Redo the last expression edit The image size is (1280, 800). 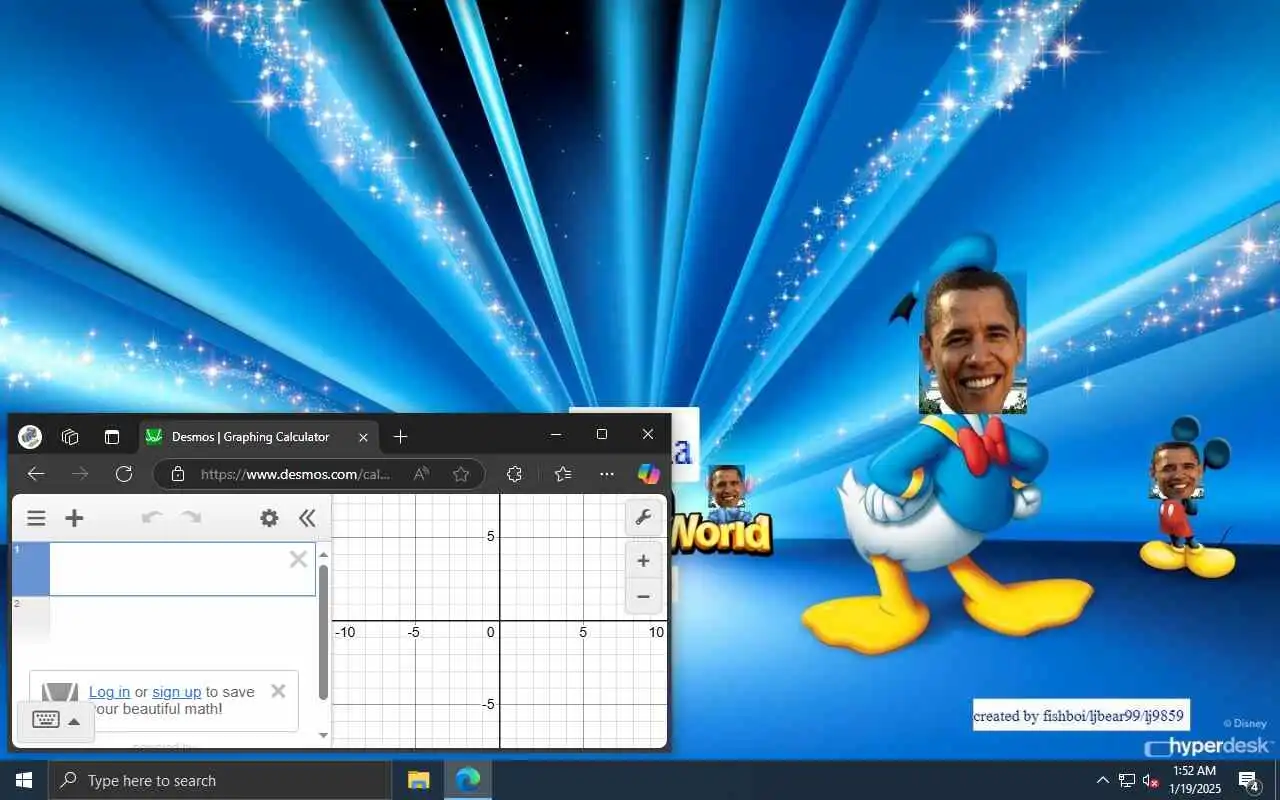click(x=191, y=518)
